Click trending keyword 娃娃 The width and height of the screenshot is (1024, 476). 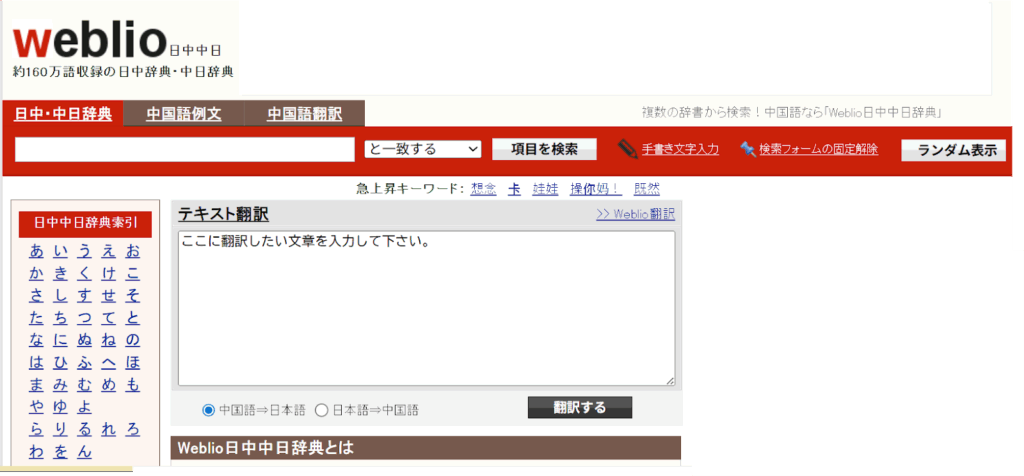(545, 189)
